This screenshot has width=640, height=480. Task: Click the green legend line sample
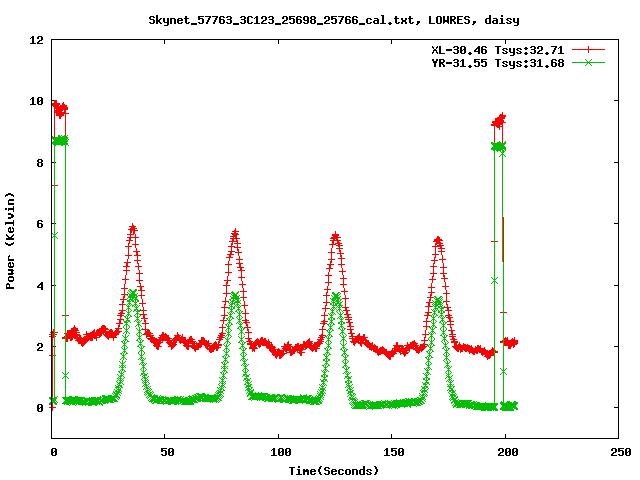tap(588, 62)
